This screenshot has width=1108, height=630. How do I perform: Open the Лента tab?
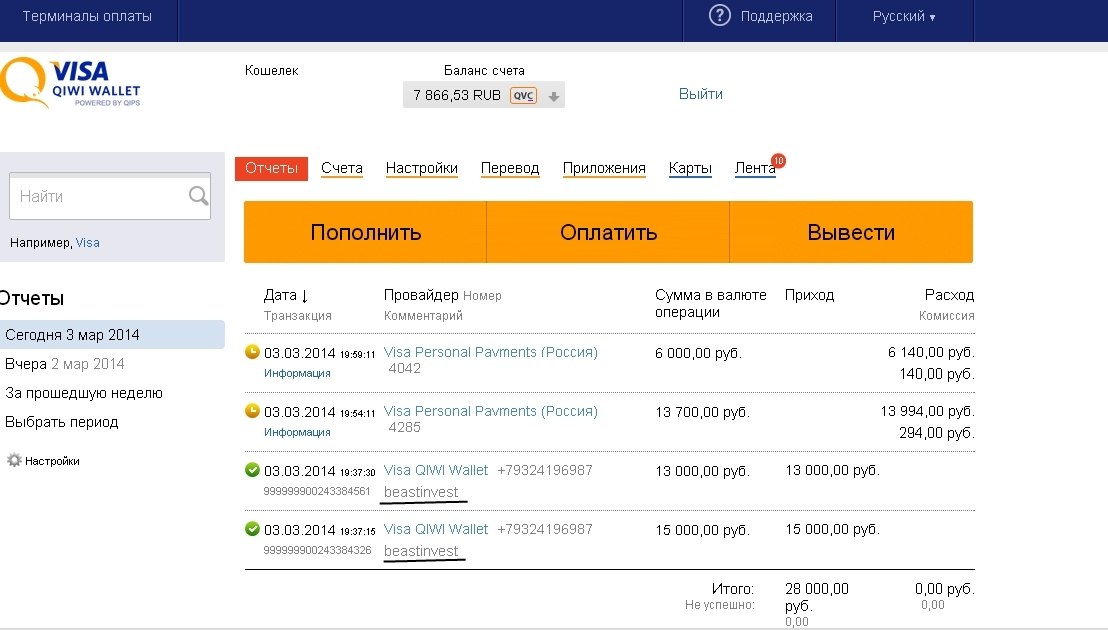(755, 168)
